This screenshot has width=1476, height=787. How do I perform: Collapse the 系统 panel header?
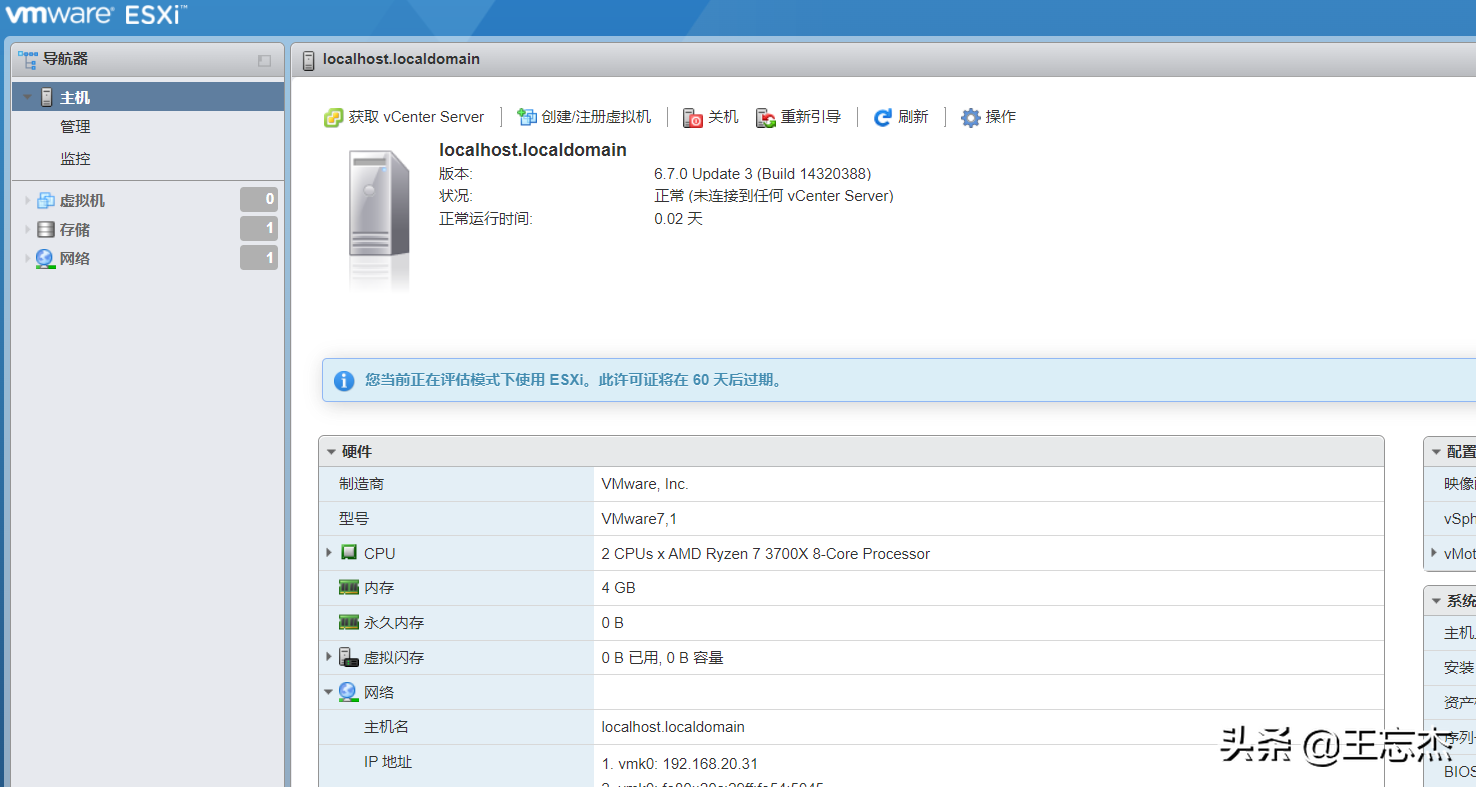click(1436, 601)
